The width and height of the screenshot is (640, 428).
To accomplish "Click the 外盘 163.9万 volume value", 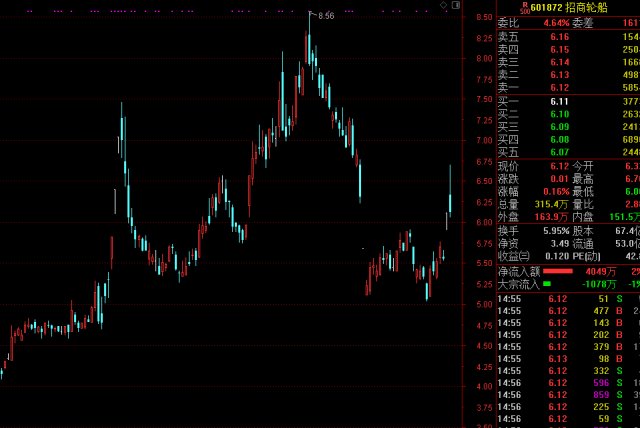I will (551, 217).
